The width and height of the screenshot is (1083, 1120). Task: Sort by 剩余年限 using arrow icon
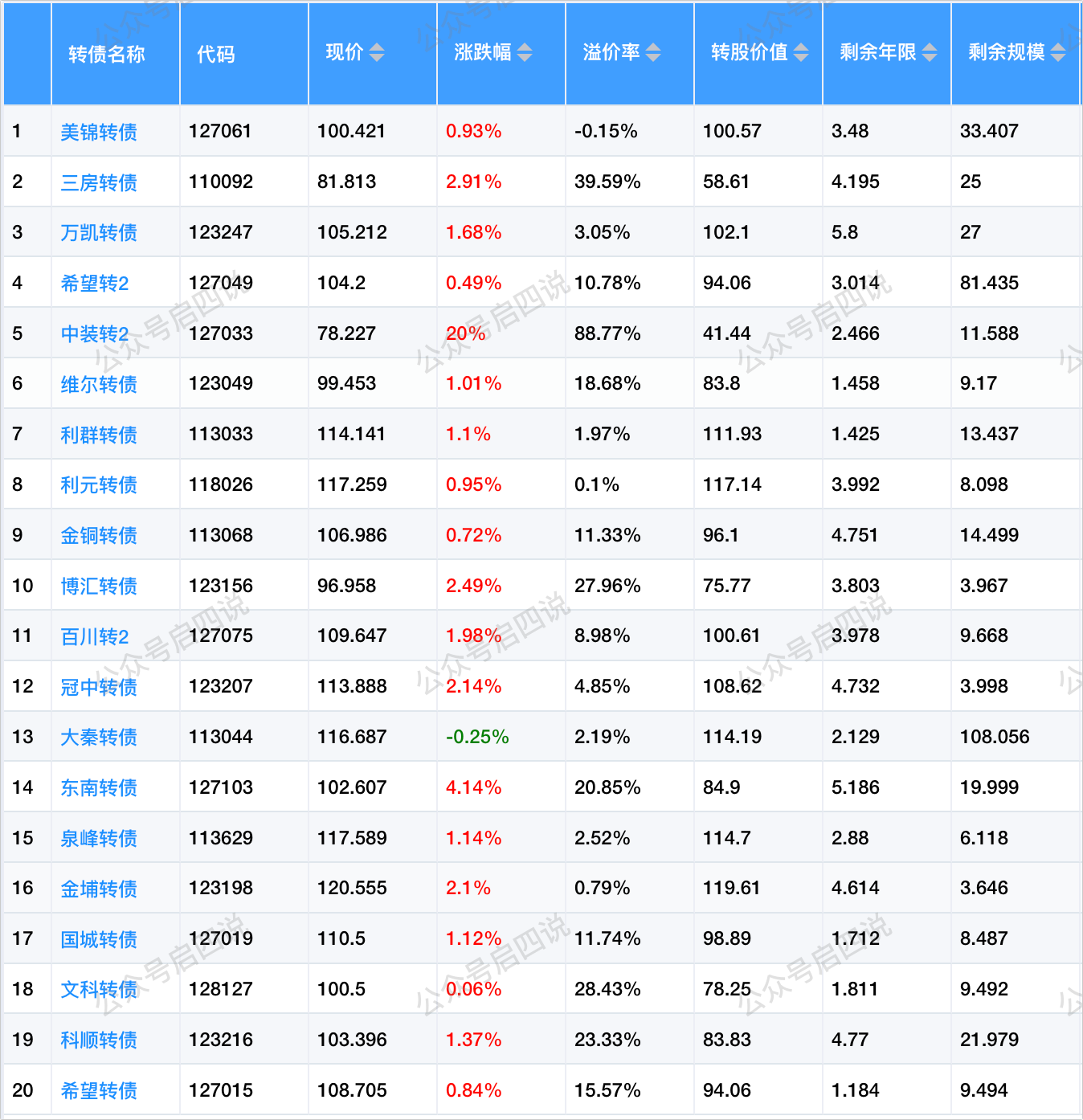click(x=930, y=53)
